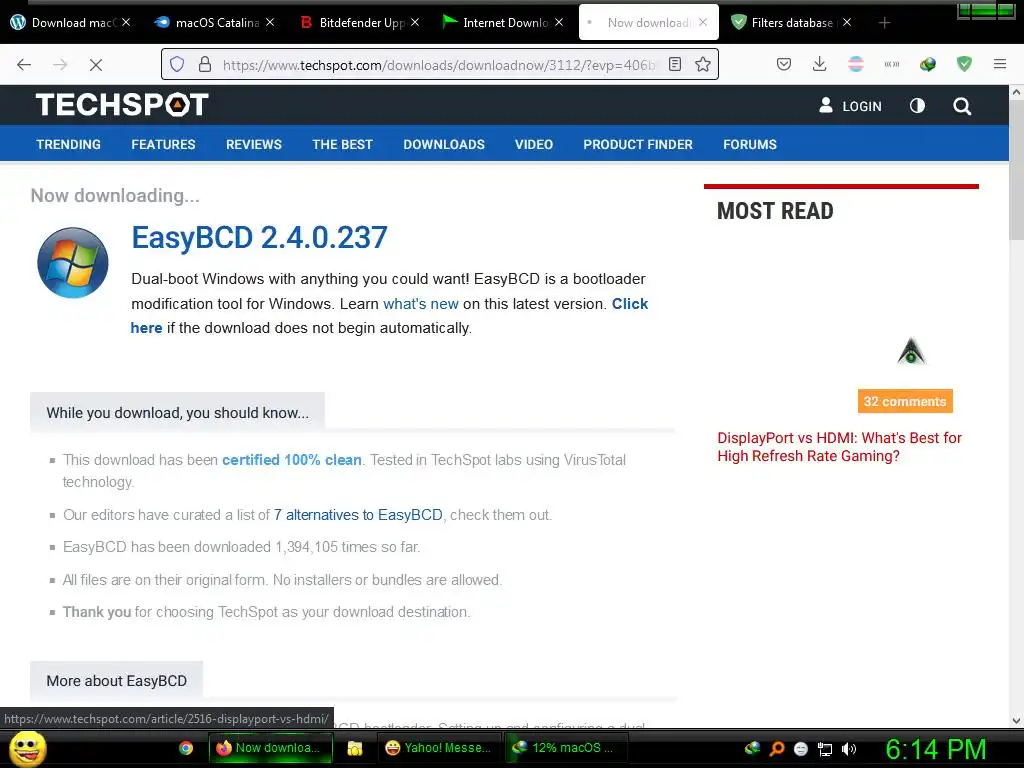
Task: Open a new browser tab
Action: (x=884, y=22)
